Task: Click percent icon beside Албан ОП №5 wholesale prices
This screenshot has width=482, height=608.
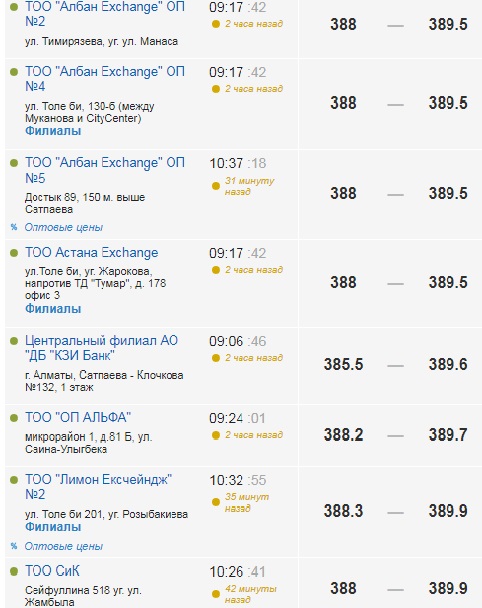Action: tap(14, 227)
